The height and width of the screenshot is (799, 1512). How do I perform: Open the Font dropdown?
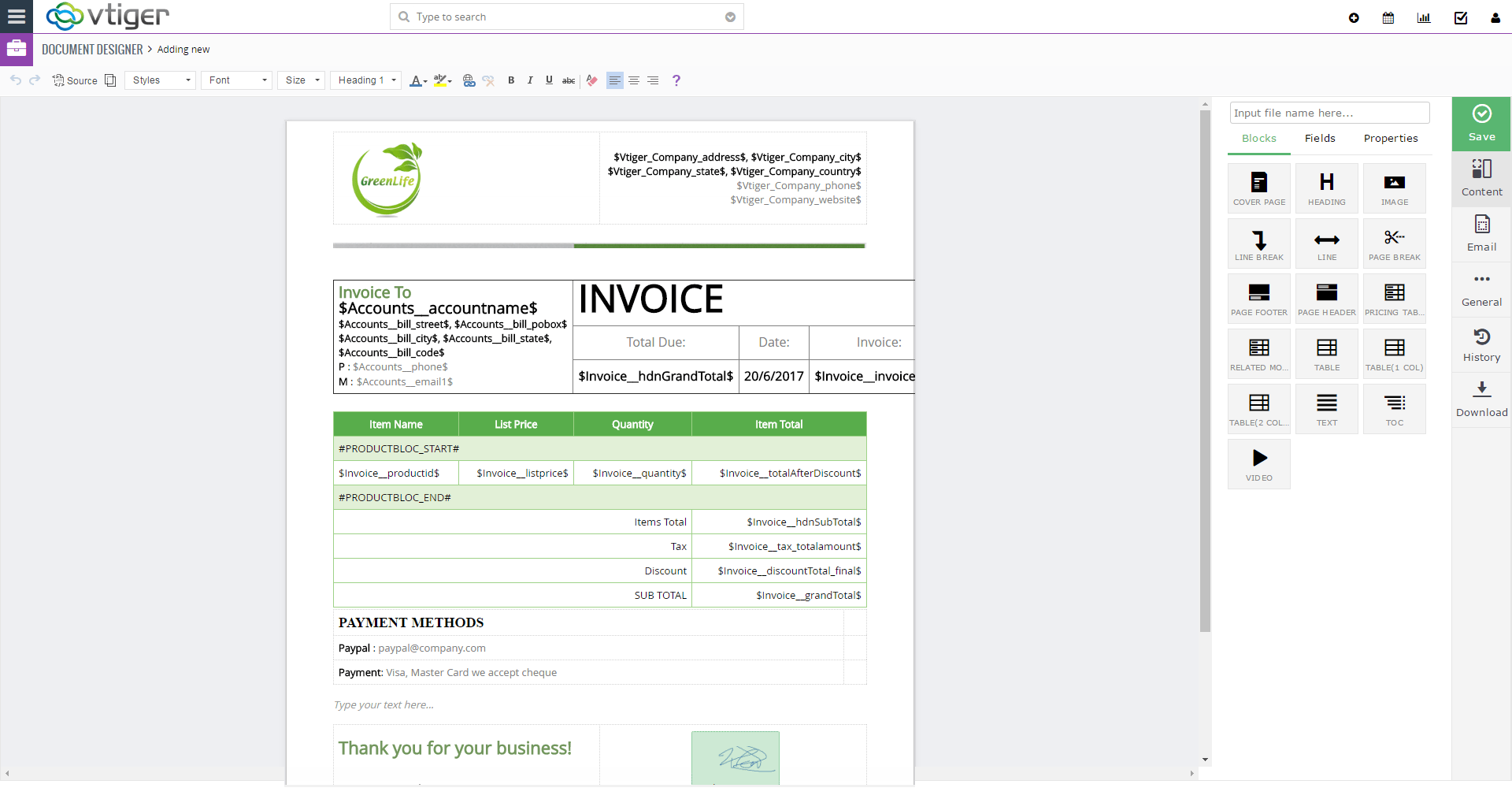[x=235, y=80]
